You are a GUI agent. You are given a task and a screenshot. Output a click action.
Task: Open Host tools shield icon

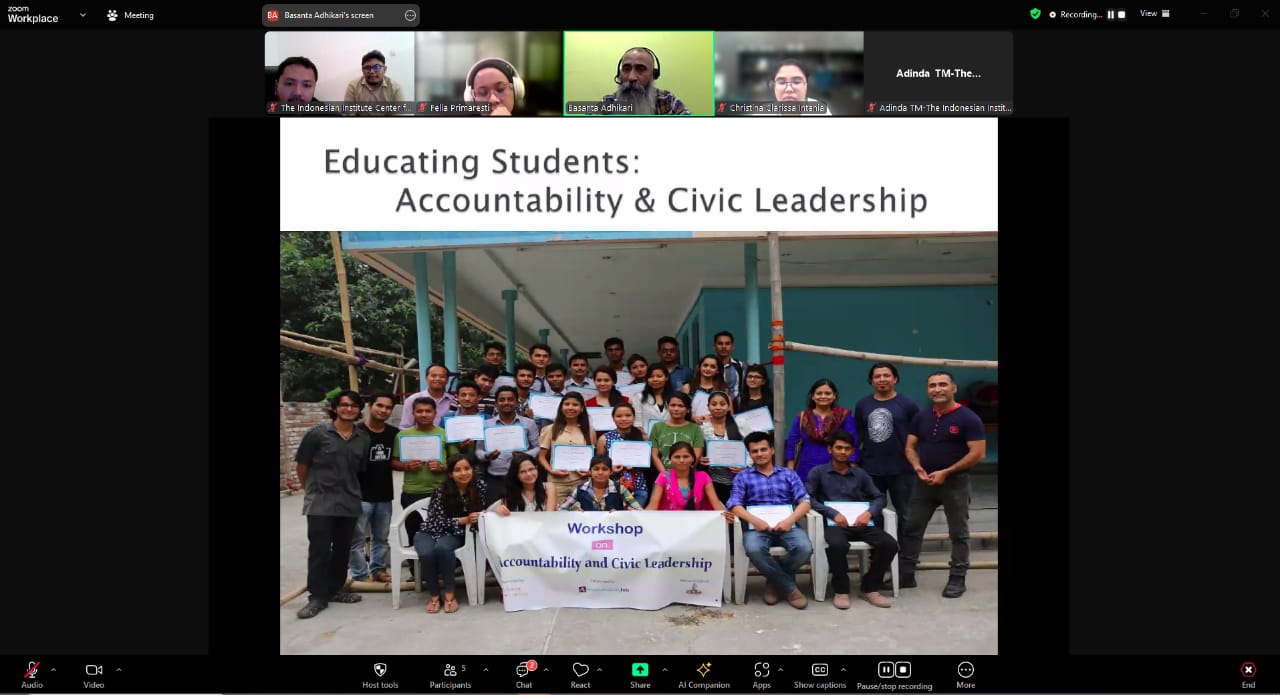(x=380, y=670)
